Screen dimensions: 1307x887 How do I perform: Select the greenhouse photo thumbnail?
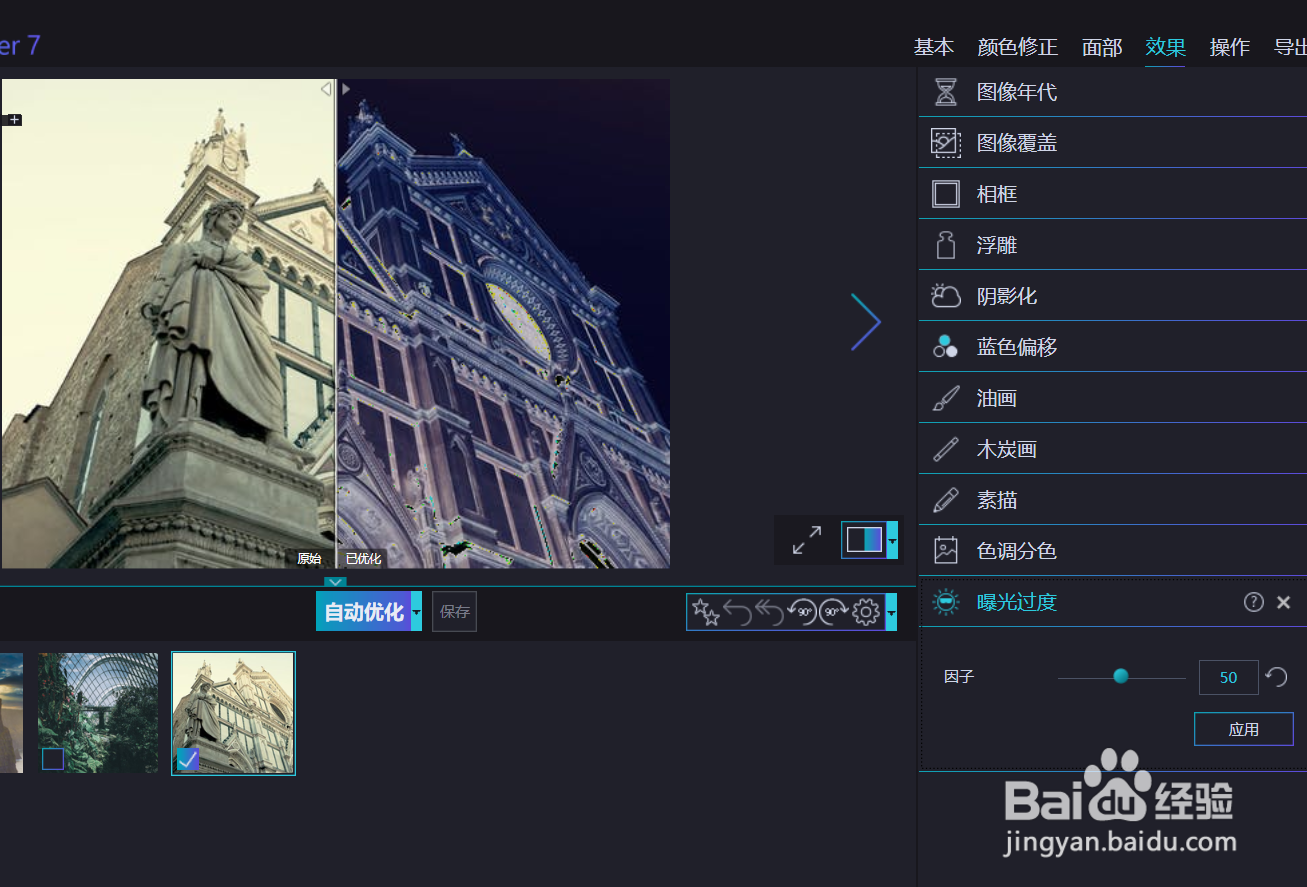(x=98, y=713)
